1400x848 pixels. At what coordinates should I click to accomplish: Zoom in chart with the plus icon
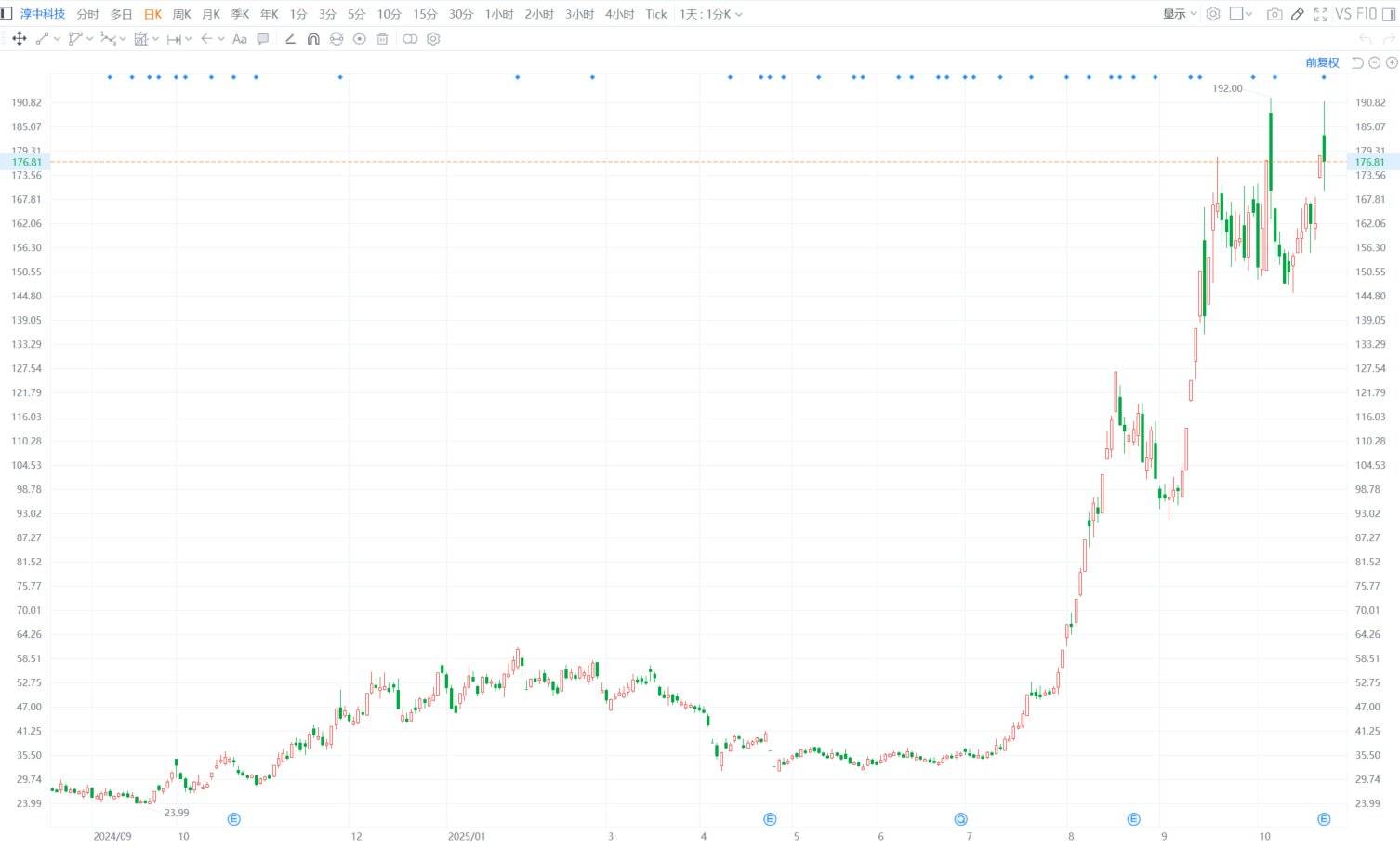click(x=1392, y=62)
